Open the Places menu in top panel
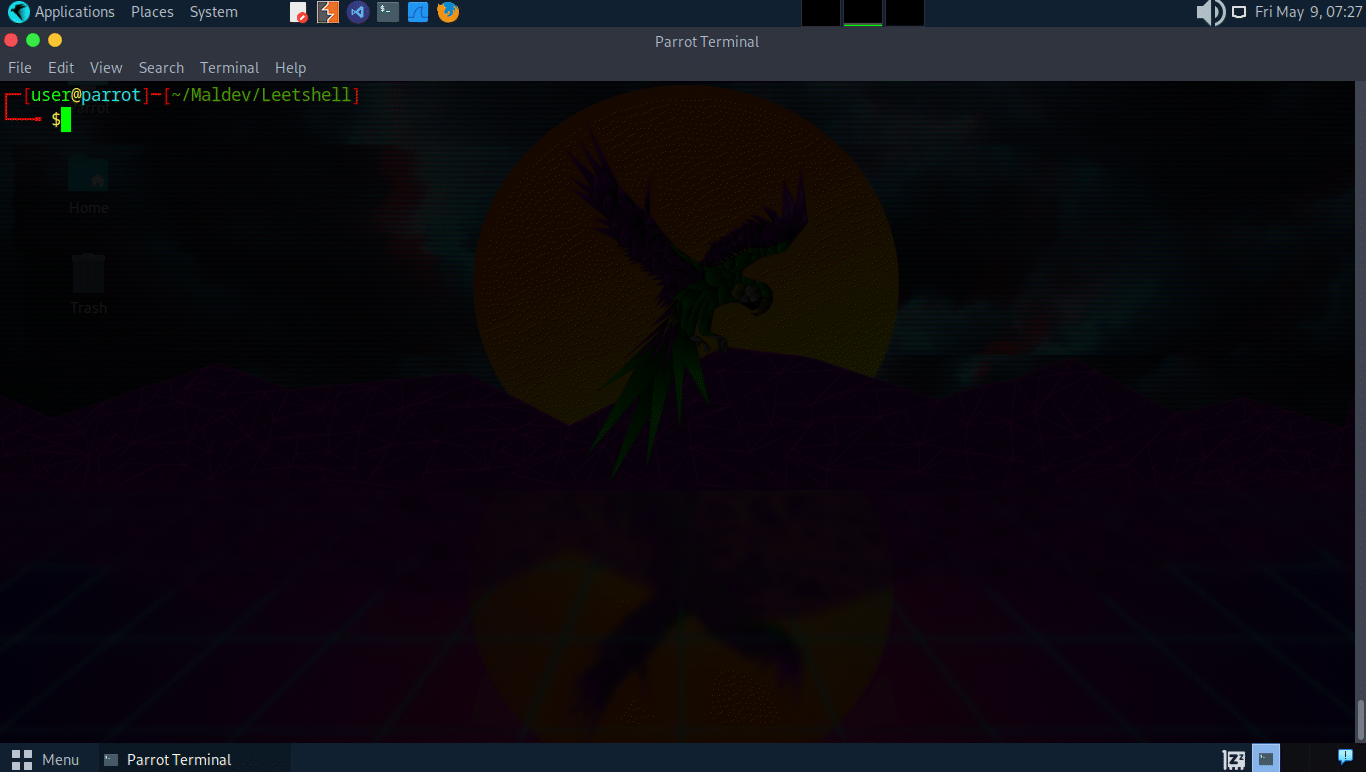 pyautogui.click(x=152, y=12)
